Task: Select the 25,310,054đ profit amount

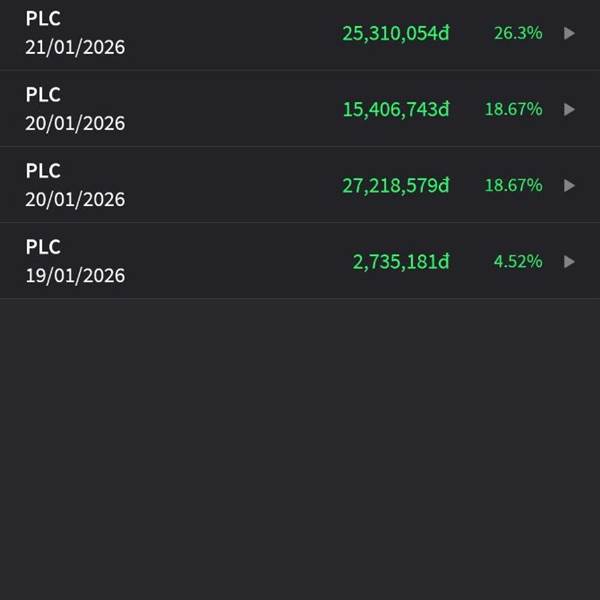Action: coord(396,34)
